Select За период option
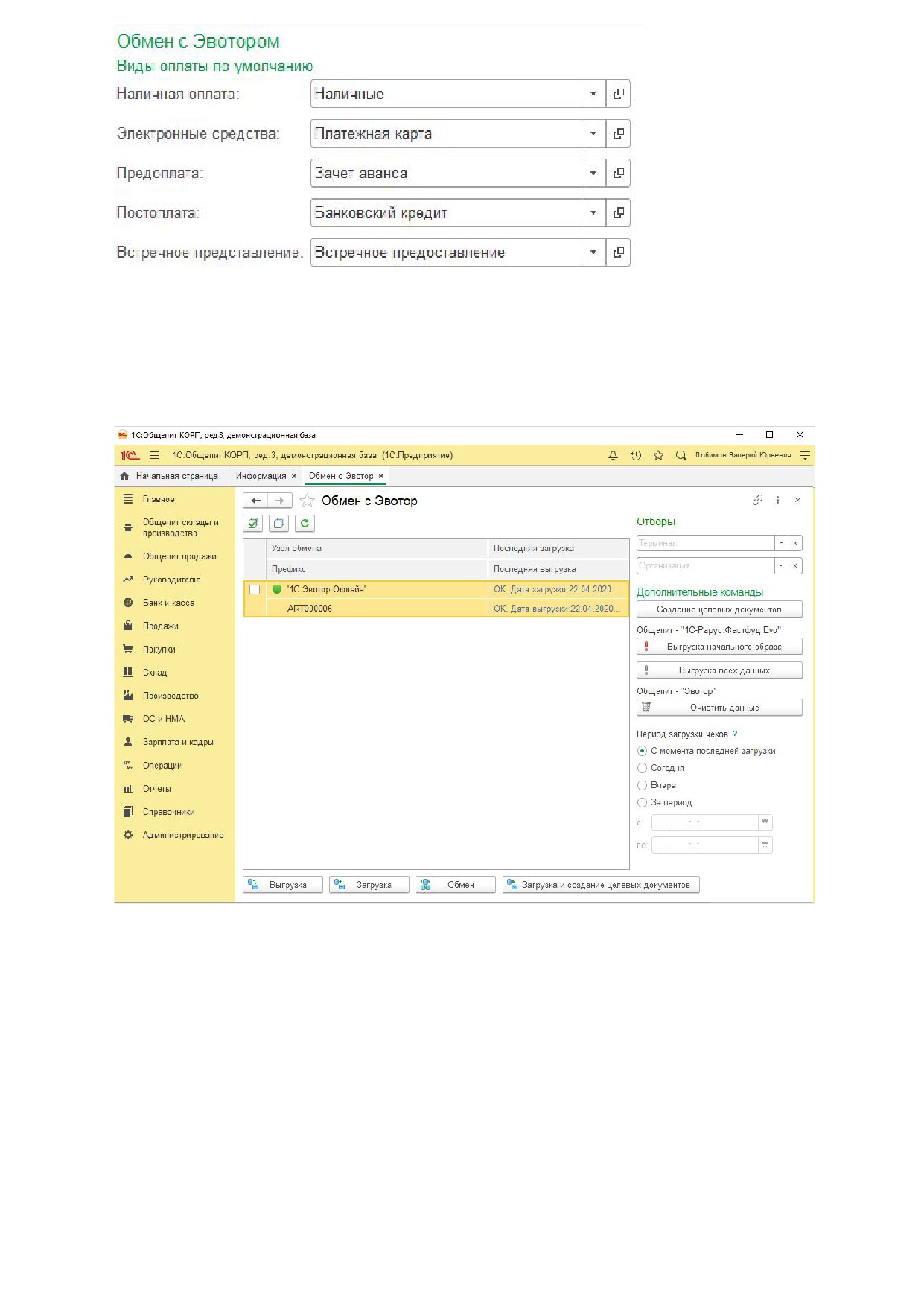This screenshot has height=1308, width=924. [x=642, y=802]
